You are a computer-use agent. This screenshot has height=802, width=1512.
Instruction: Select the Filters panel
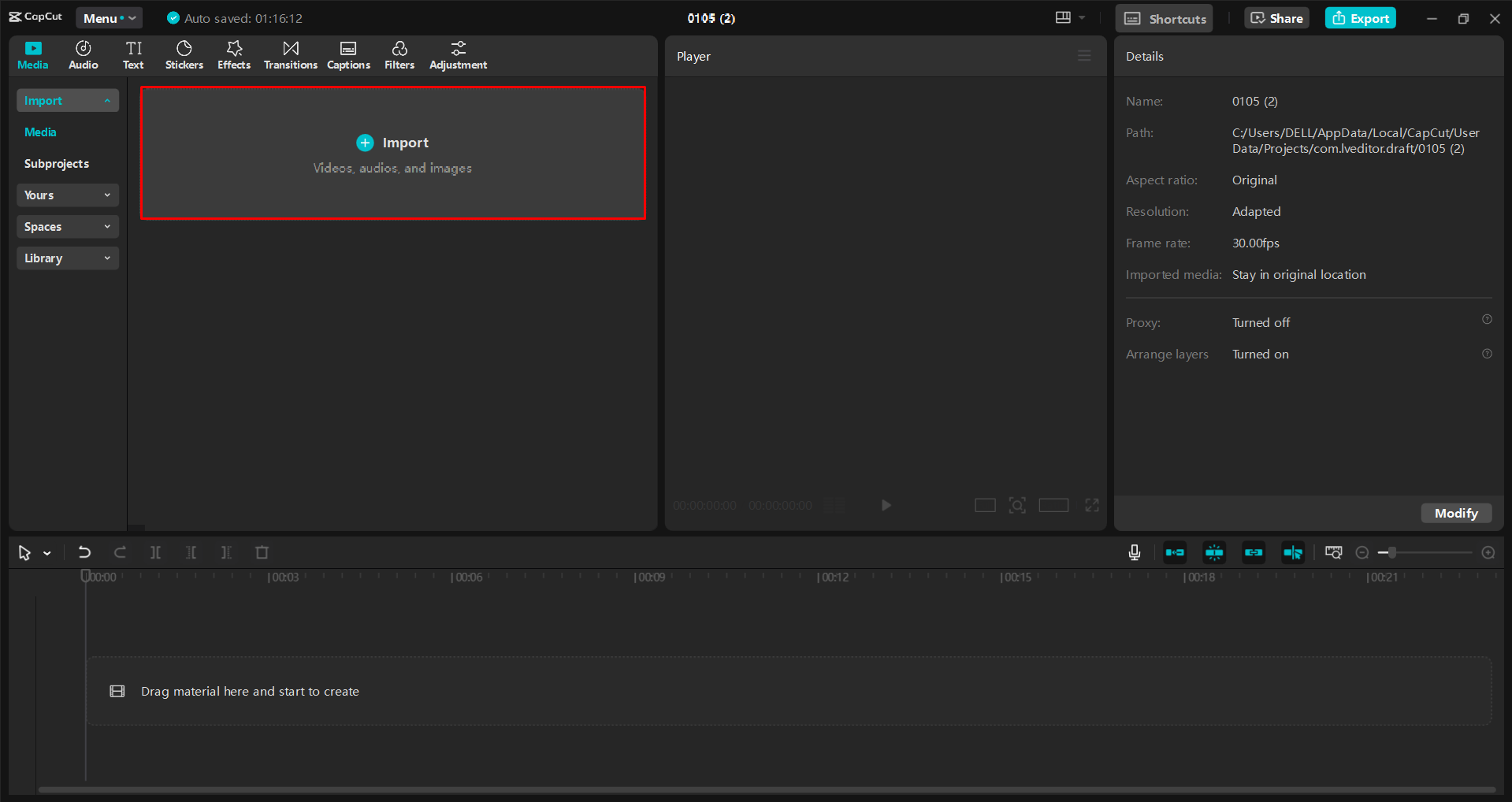click(399, 55)
